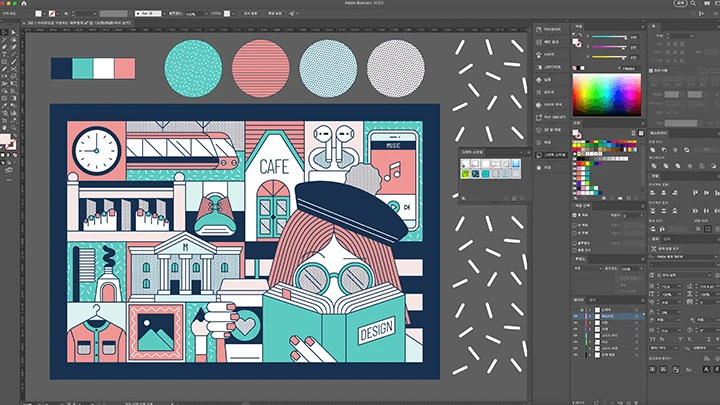
Task: Enable the Blending Mode checkbox in Magic Wand panel
Action: (x=574, y=250)
